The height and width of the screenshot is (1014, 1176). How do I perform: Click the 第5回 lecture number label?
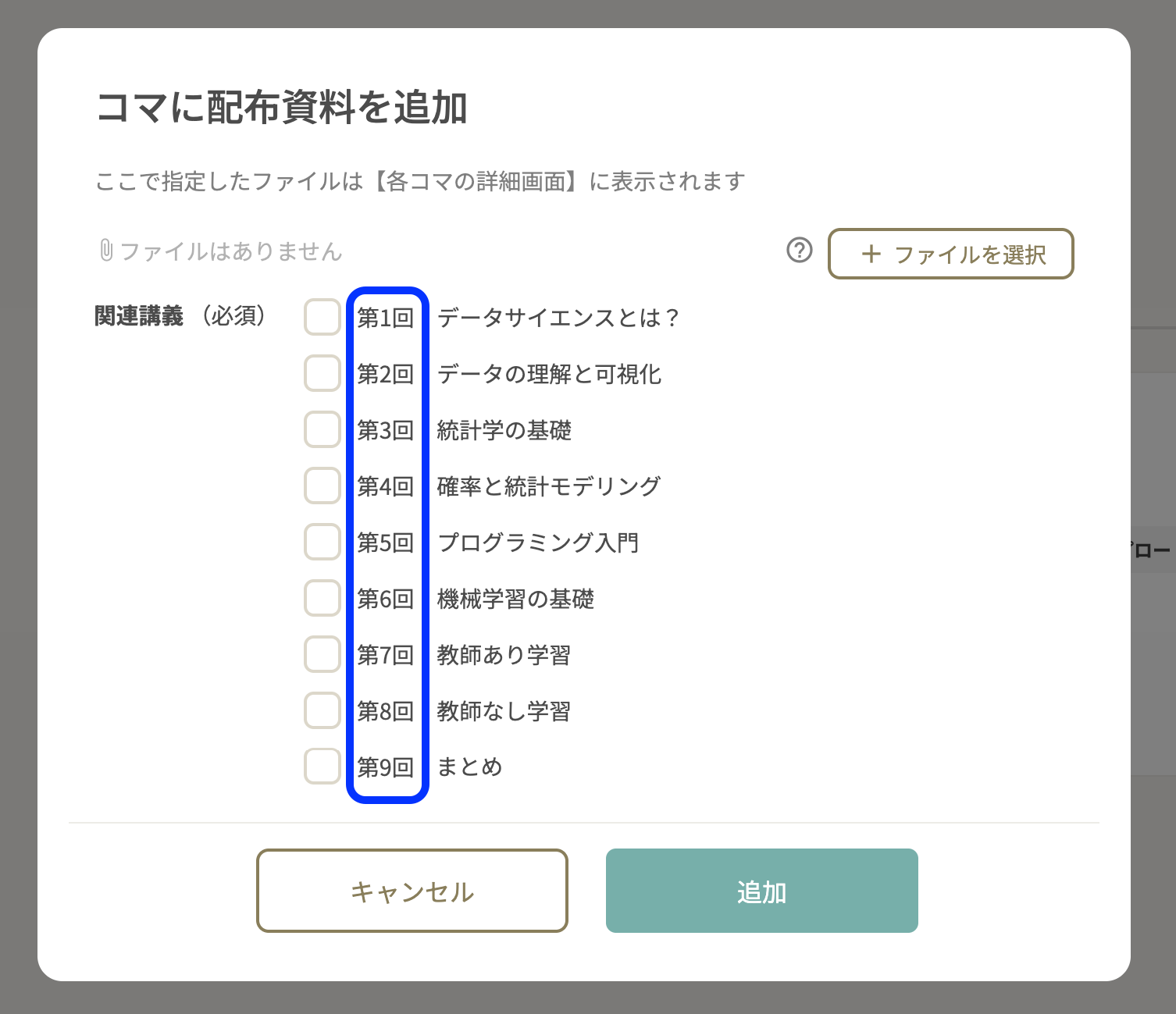(x=385, y=543)
